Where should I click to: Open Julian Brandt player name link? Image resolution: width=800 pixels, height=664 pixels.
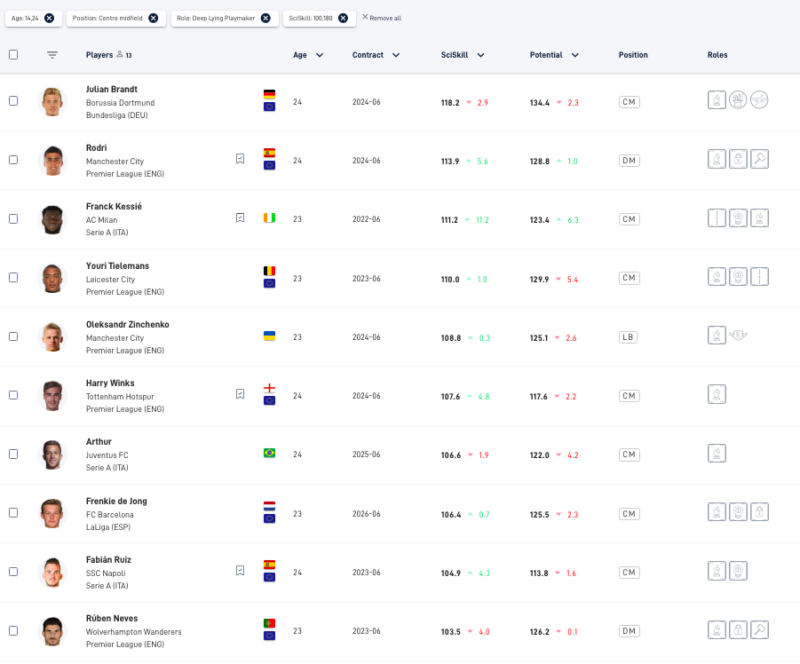tap(112, 89)
